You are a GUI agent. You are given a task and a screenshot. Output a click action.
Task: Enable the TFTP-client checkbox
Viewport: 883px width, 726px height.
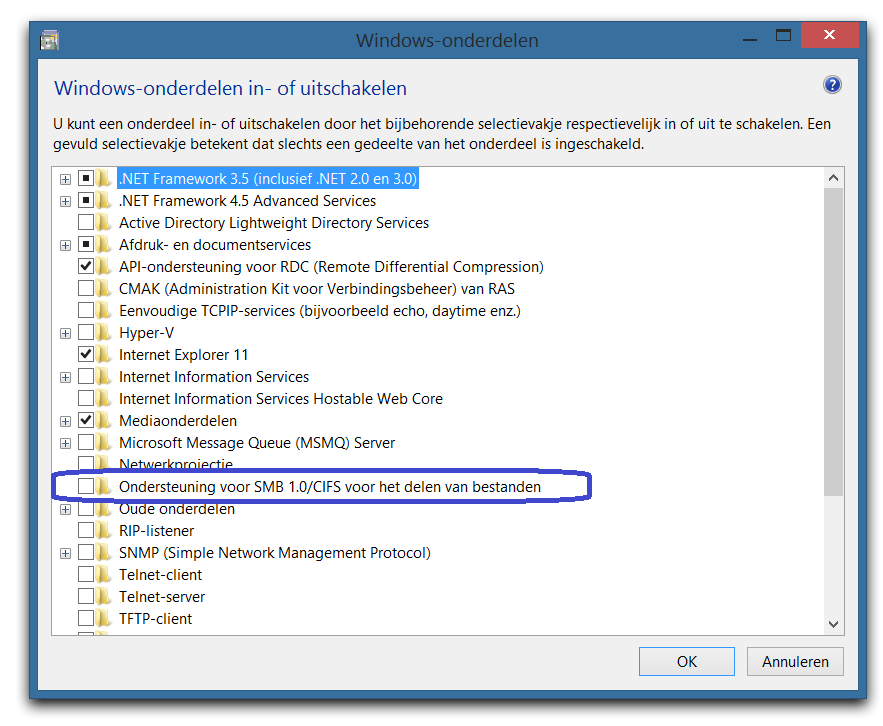click(x=86, y=618)
